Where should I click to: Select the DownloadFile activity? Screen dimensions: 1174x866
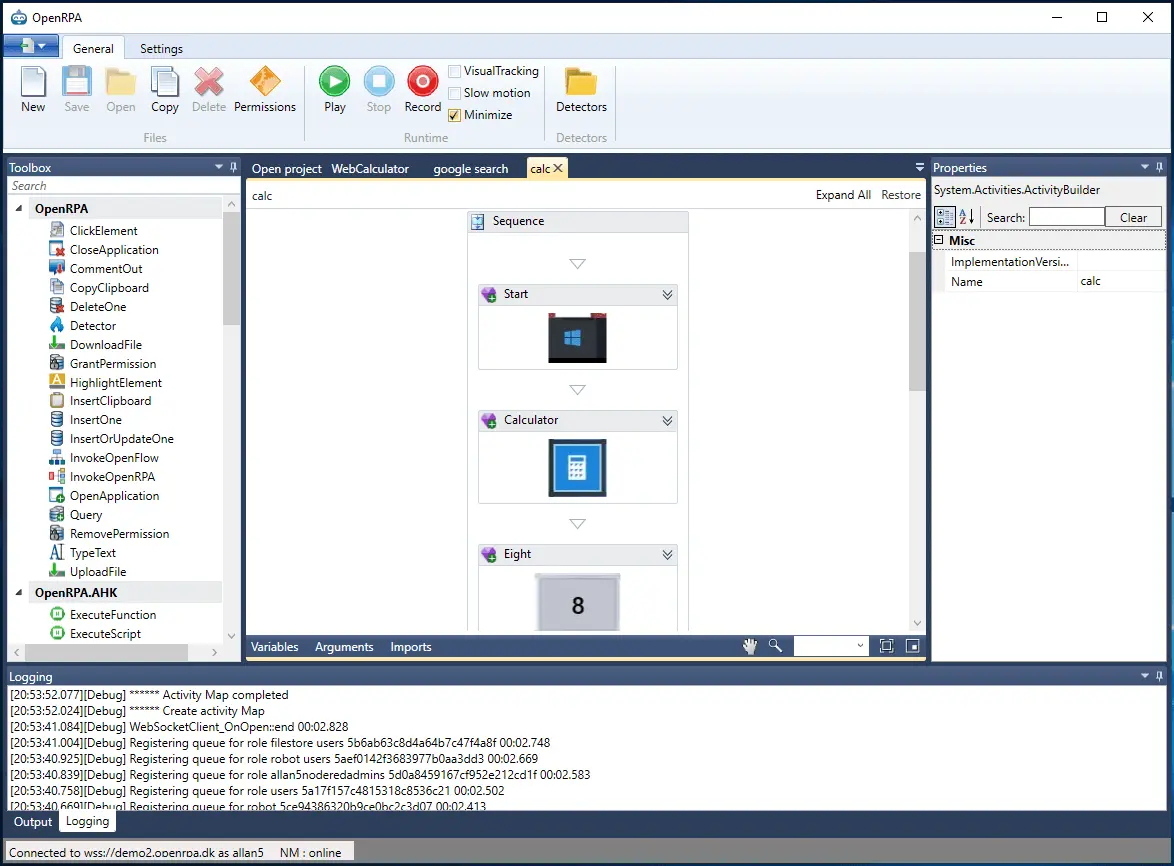point(106,344)
